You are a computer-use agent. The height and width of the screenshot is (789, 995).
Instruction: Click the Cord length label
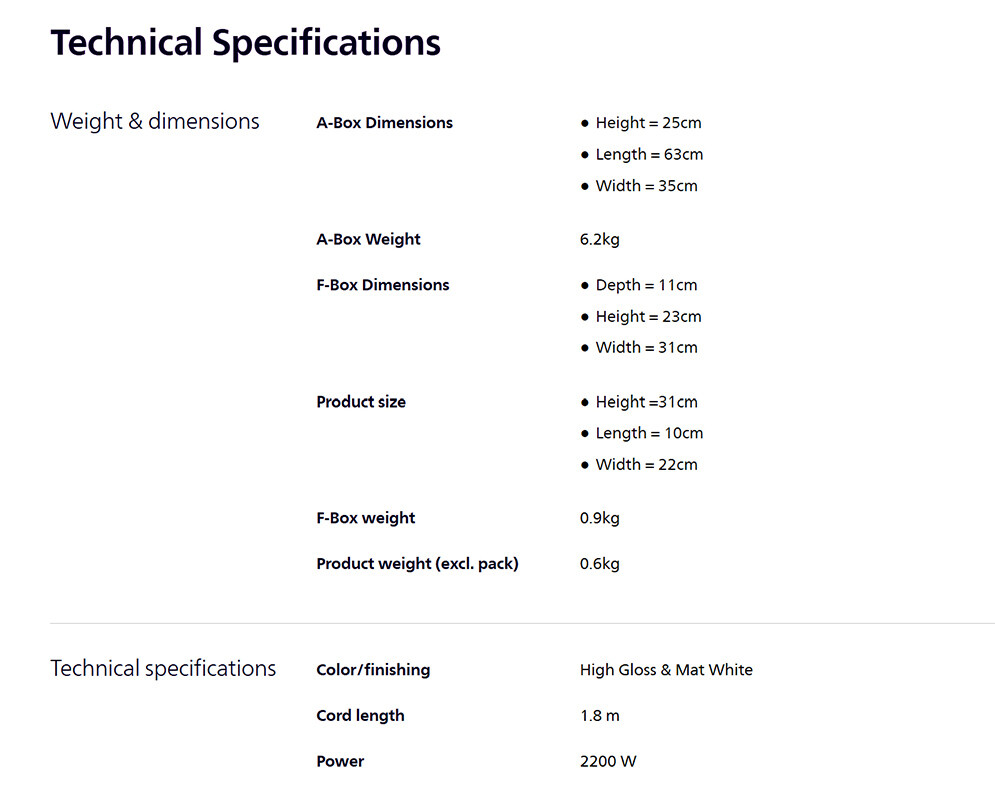click(360, 716)
